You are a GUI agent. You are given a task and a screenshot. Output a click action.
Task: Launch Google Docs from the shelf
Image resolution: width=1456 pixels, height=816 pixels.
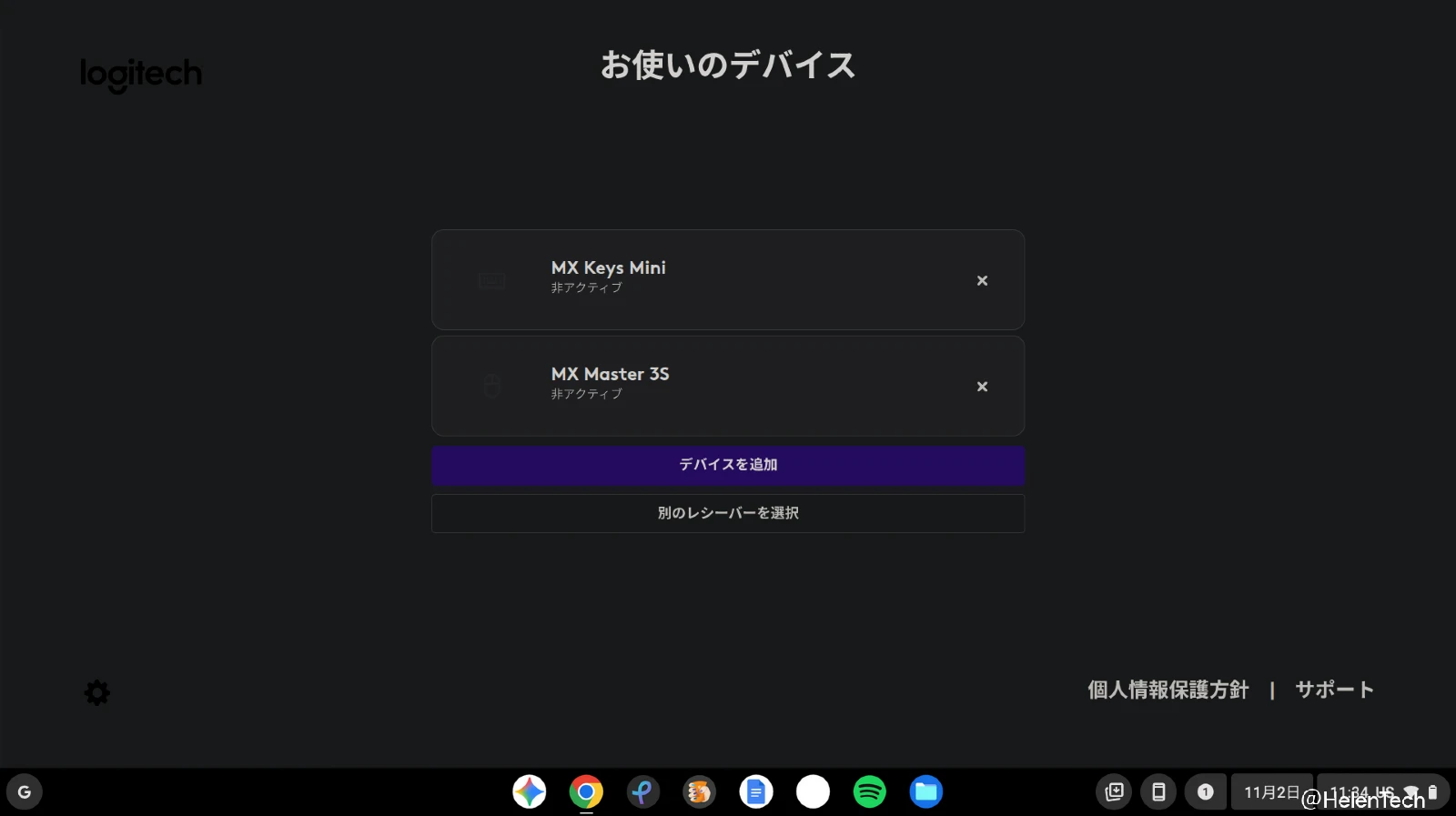tap(756, 791)
